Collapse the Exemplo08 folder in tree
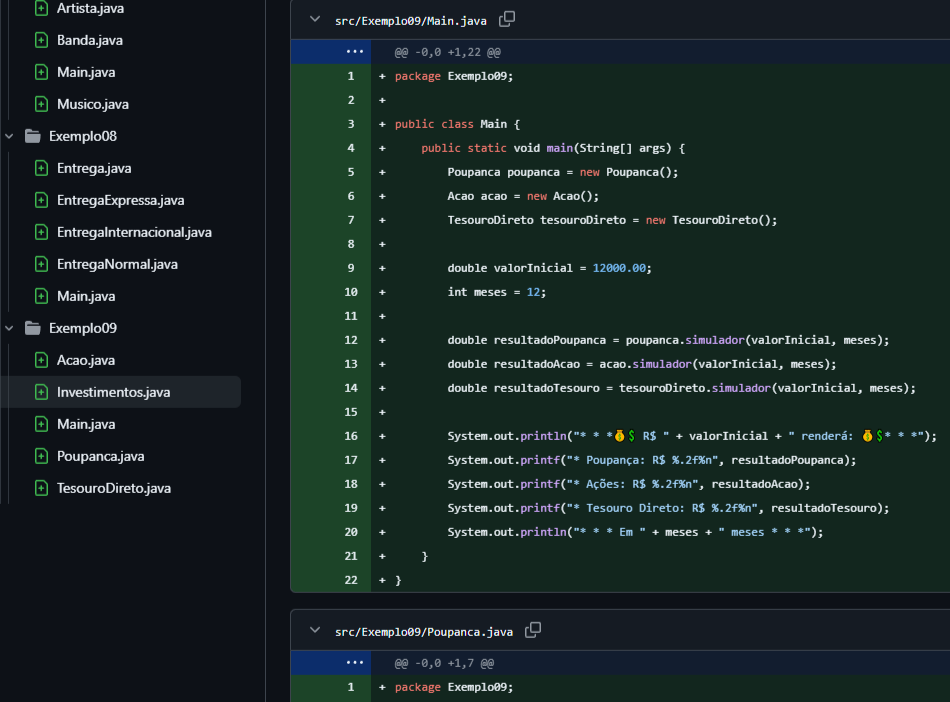This screenshot has height=702, width=950. pyautogui.click(x=9, y=136)
